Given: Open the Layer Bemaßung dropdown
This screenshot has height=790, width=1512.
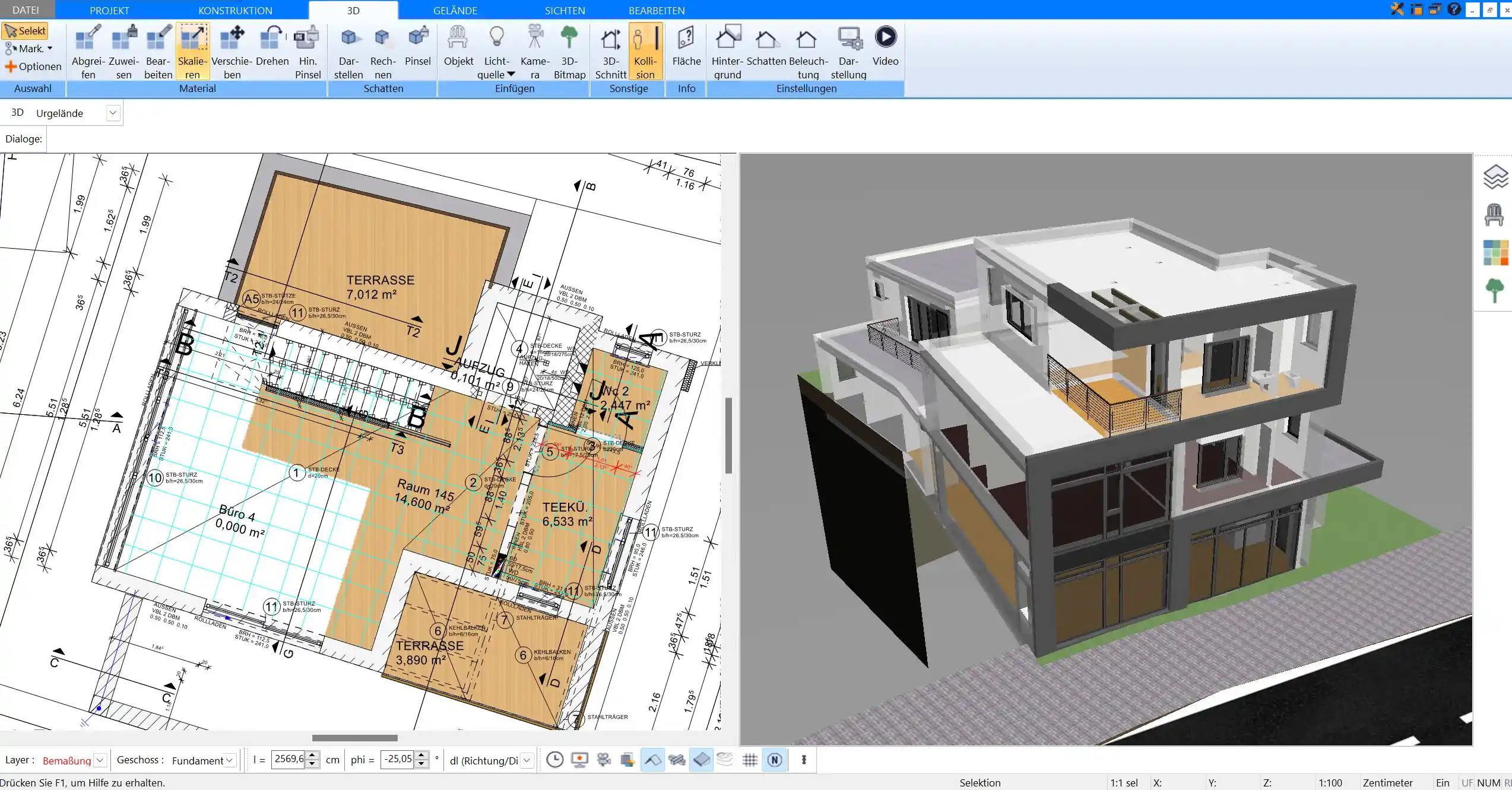Looking at the screenshot, I should coord(100,760).
